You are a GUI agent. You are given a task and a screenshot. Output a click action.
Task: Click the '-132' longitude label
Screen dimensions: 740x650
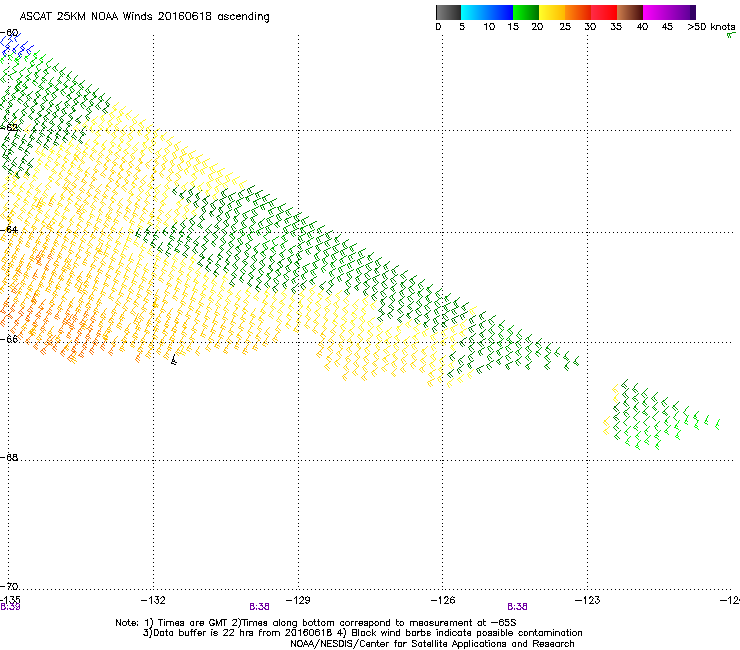[x=153, y=600]
